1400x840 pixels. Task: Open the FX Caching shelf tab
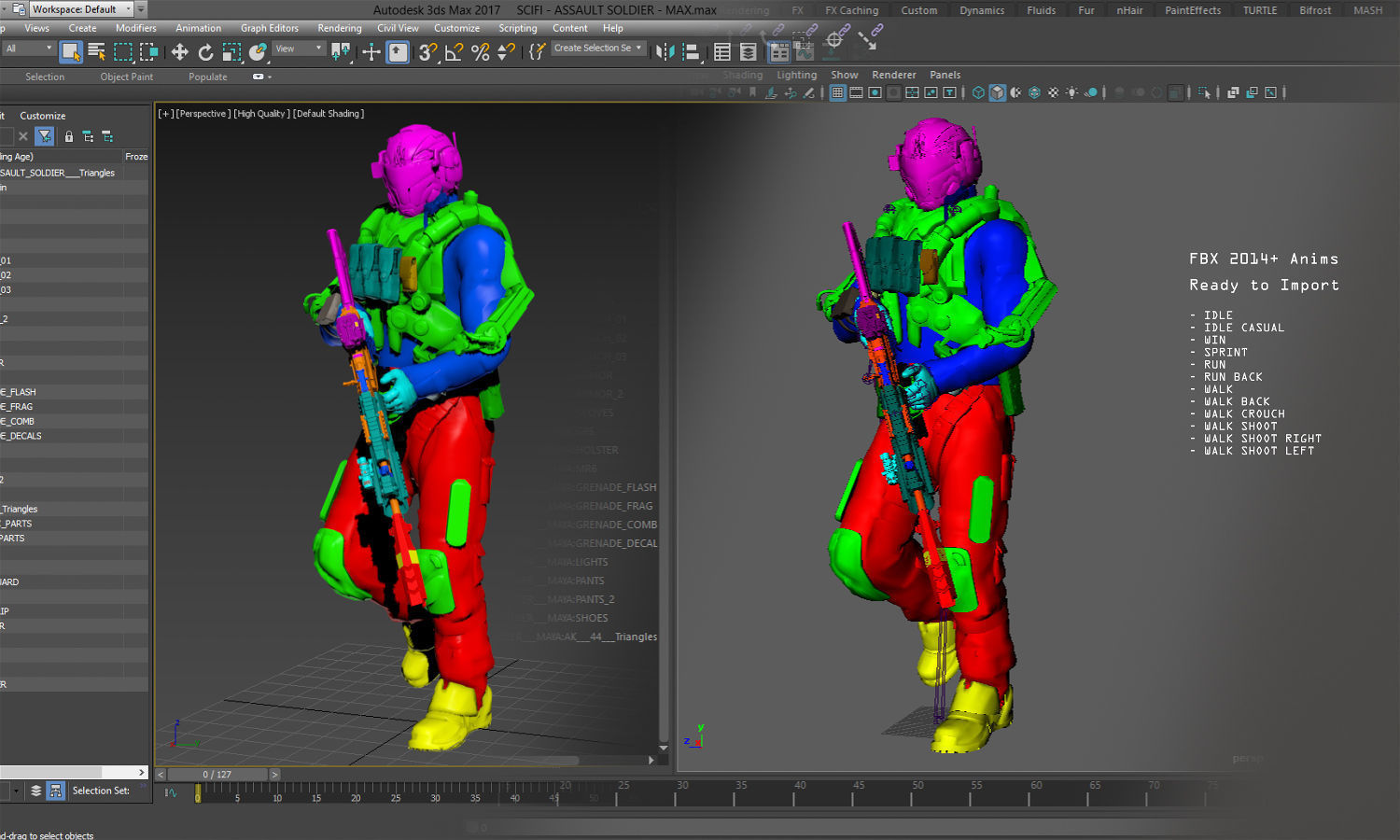[x=852, y=10]
